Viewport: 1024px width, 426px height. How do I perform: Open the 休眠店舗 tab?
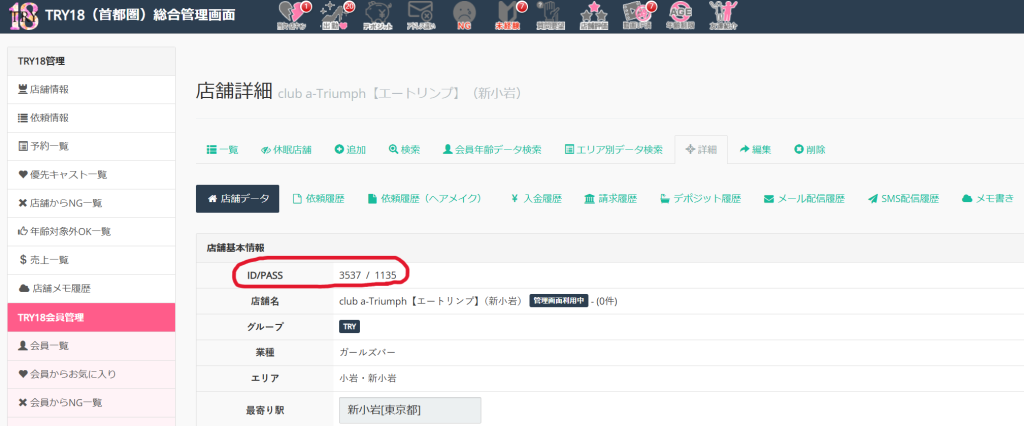pyautogui.click(x=286, y=149)
